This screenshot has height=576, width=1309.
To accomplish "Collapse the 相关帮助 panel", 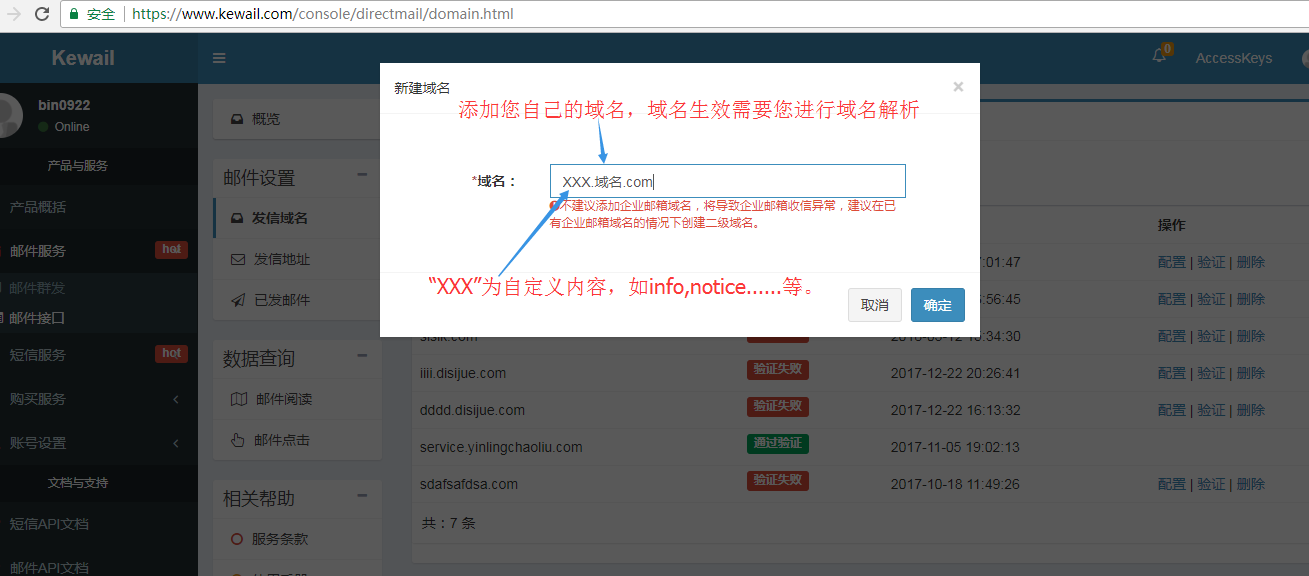I will point(361,495).
